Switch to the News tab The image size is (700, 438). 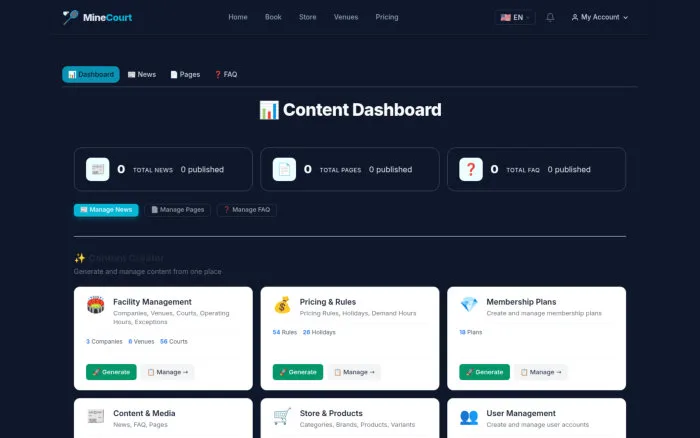142,75
